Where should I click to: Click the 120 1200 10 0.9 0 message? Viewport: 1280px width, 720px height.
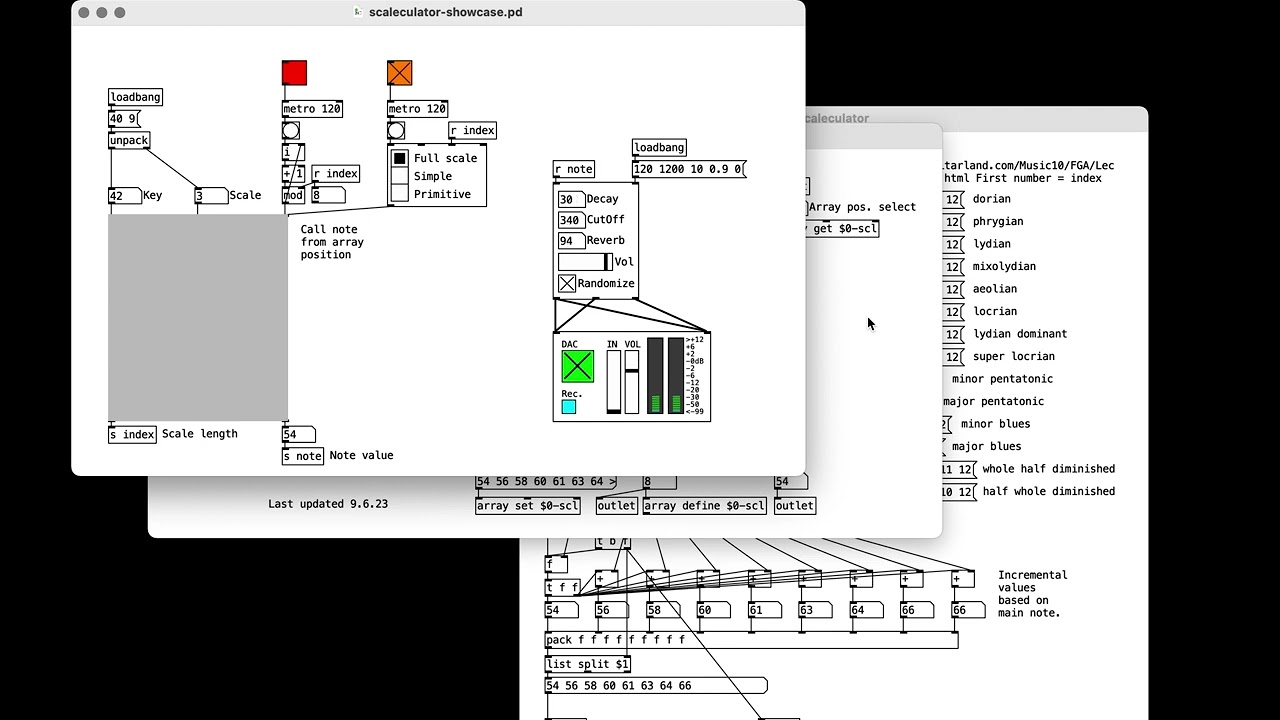[x=689, y=170]
